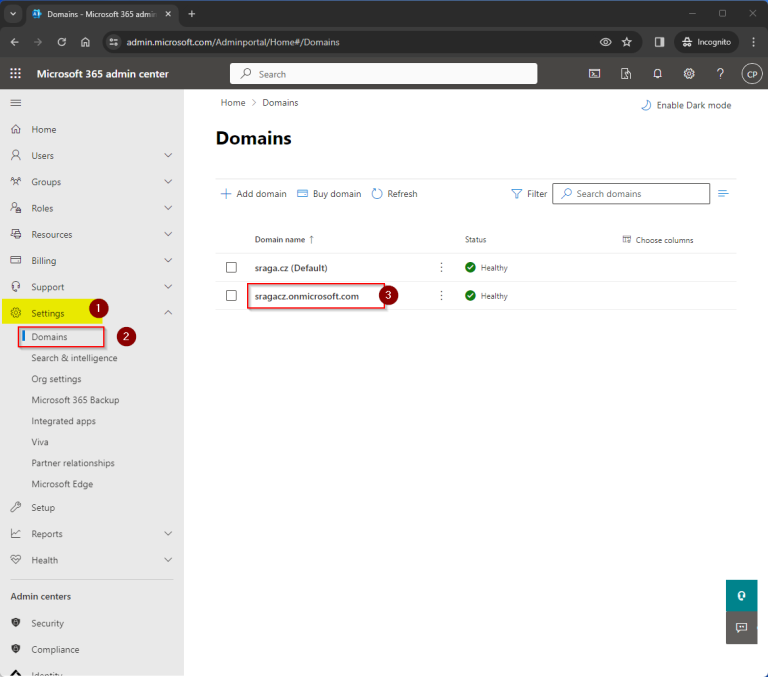Enable Dark mode toggle

(x=686, y=105)
